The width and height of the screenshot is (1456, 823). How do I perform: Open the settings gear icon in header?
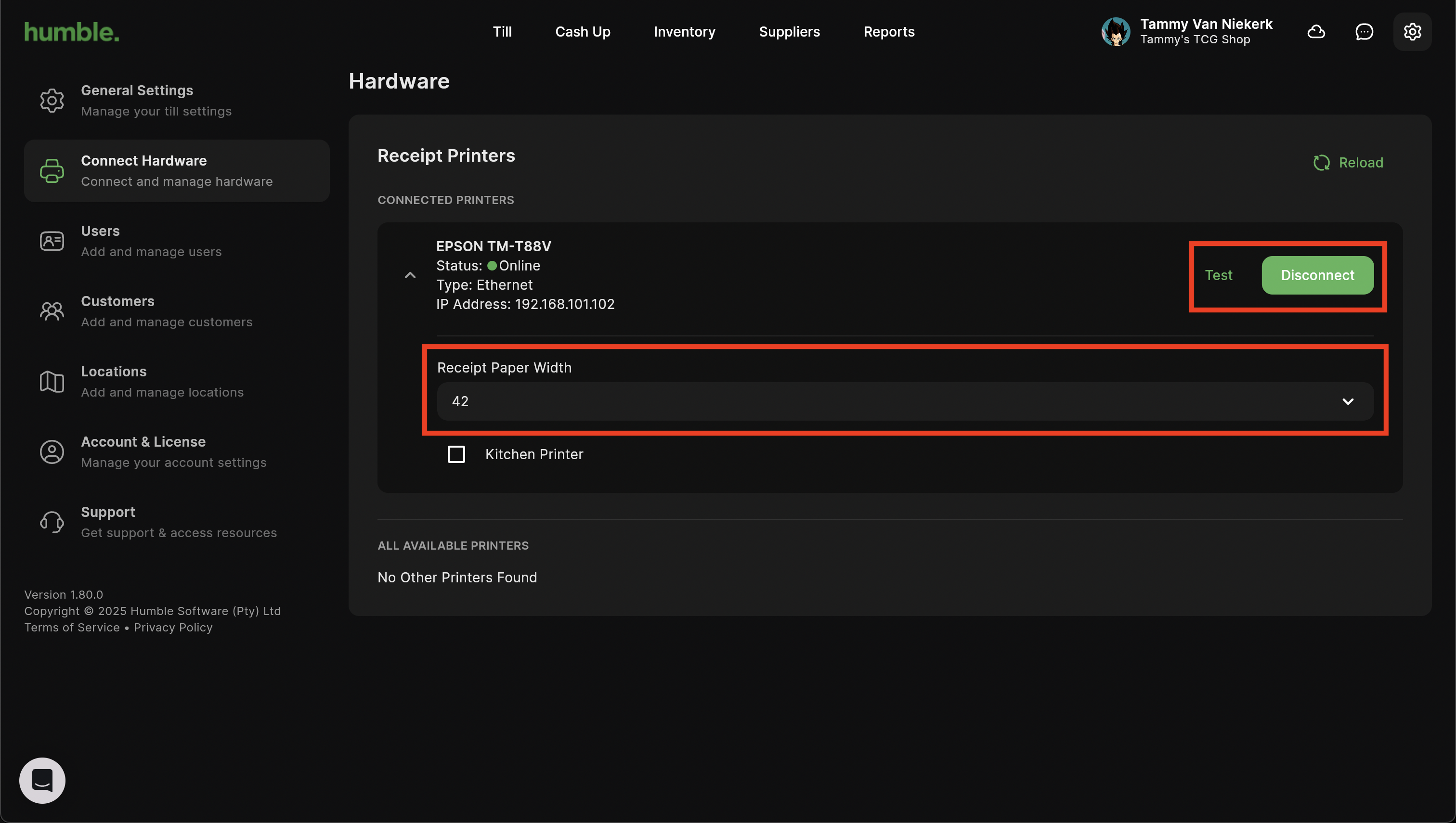[x=1412, y=32]
